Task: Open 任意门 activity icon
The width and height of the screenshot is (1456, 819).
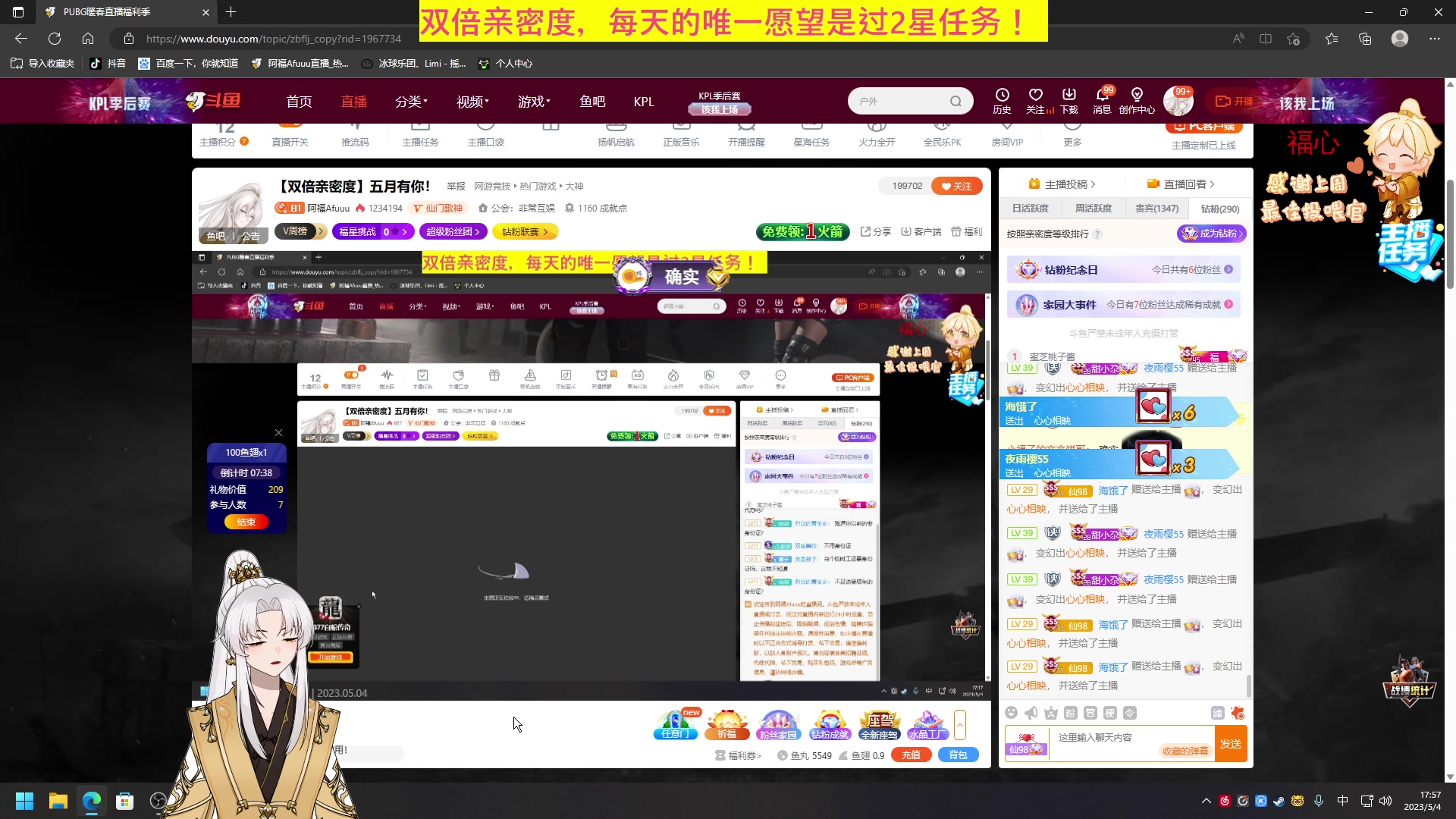Action: coord(676,724)
